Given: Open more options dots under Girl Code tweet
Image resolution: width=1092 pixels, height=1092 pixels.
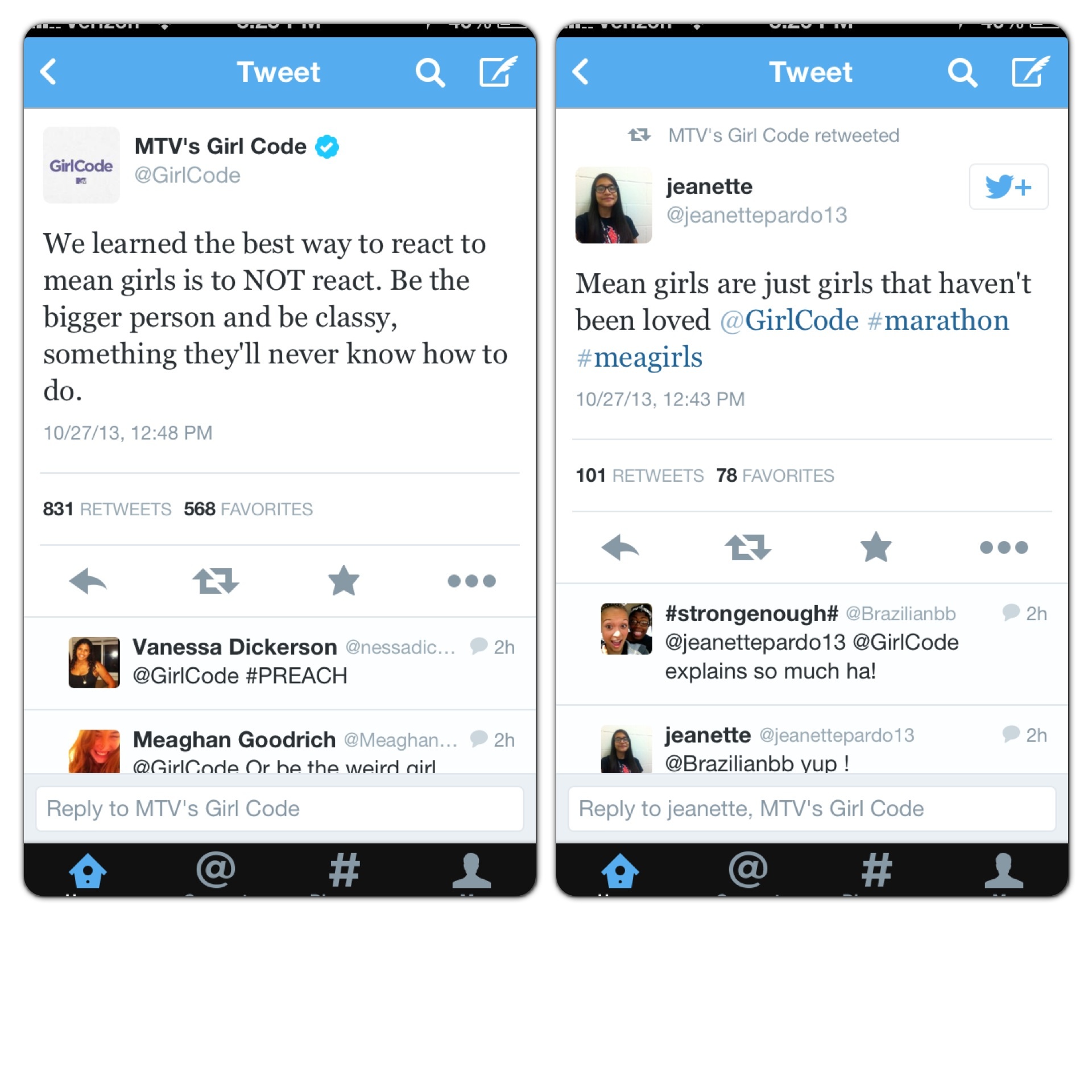Looking at the screenshot, I should [x=471, y=581].
